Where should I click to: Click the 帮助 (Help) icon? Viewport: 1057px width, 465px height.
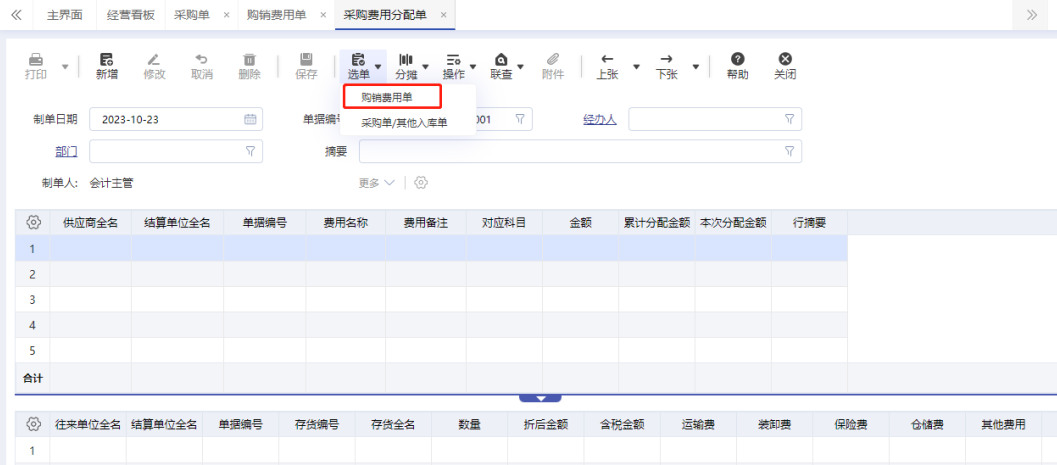[x=737, y=66]
